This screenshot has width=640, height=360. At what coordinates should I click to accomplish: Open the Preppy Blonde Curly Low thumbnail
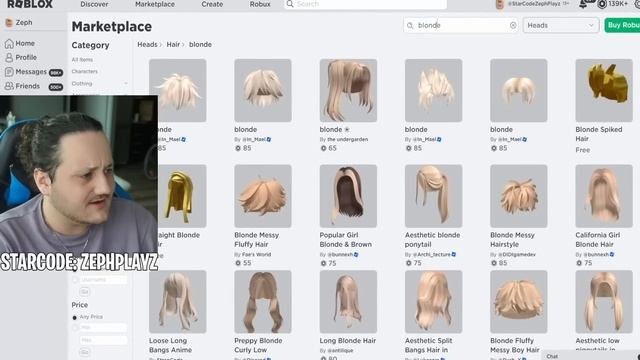(x=263, y=302)
